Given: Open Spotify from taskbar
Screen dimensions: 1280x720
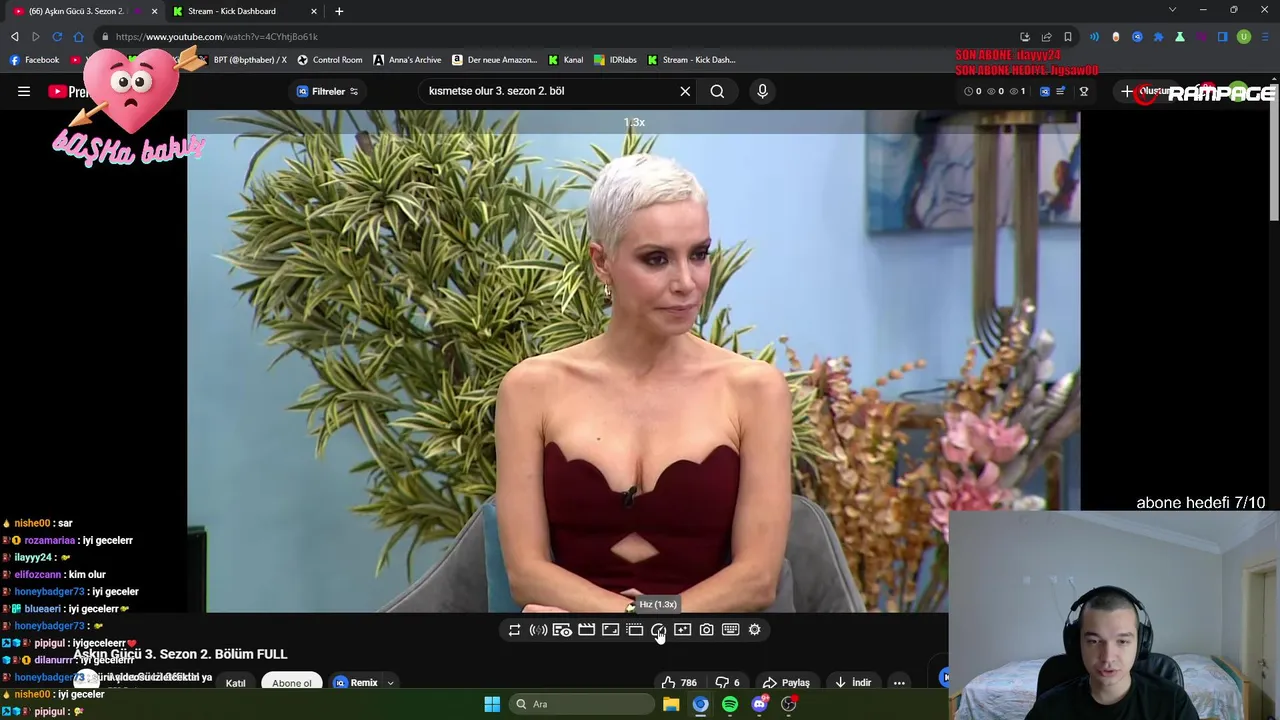Looking at the screenshot, I should pos(730,704).
